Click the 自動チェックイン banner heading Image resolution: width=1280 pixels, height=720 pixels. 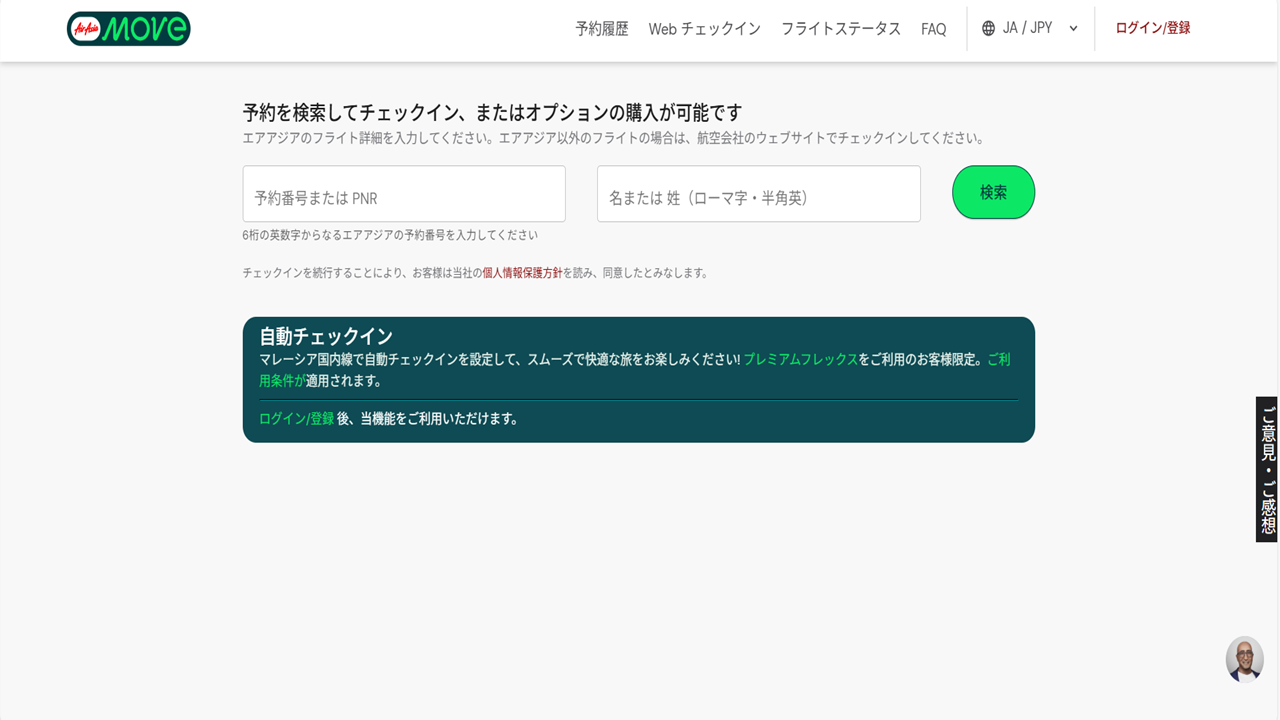point(326,336)
